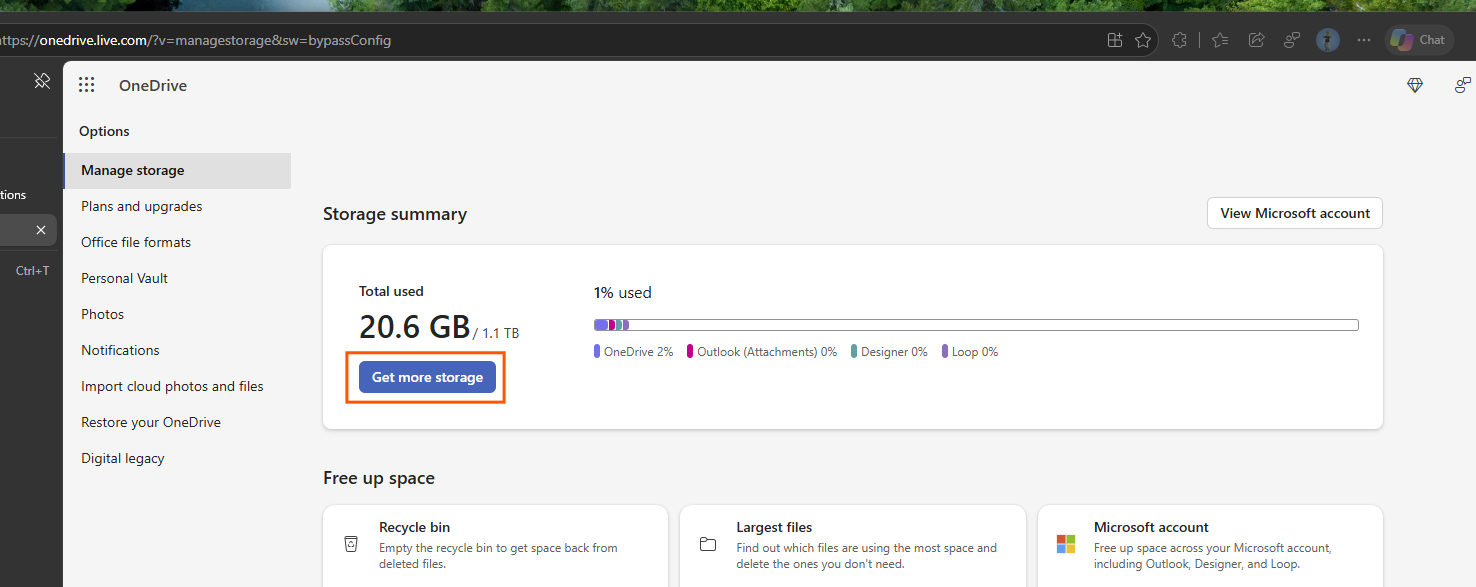Click the Outlook (Attachments) 0% legend swatch

690,352
